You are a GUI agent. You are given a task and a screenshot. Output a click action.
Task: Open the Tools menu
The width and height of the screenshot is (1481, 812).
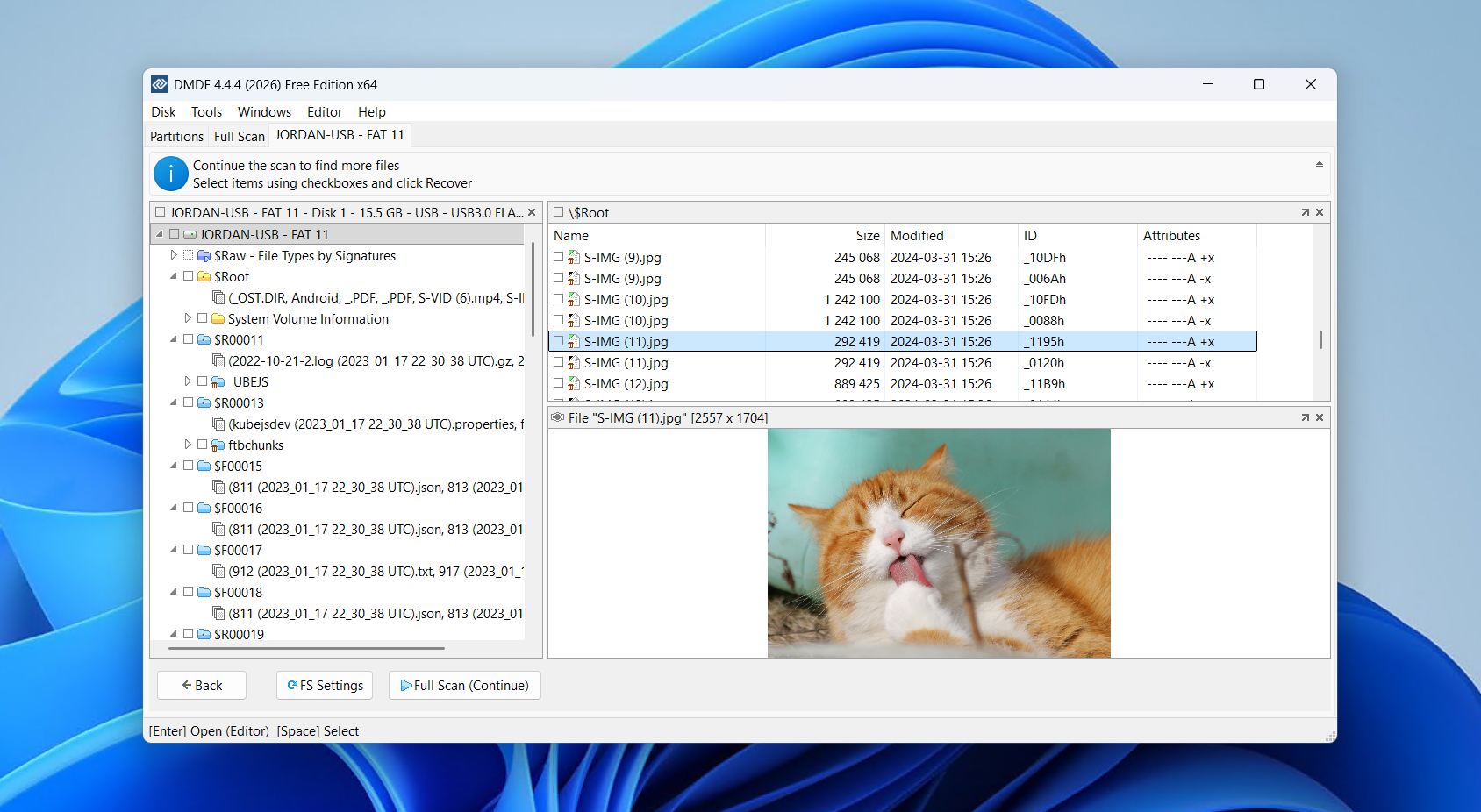pos(206,111)
